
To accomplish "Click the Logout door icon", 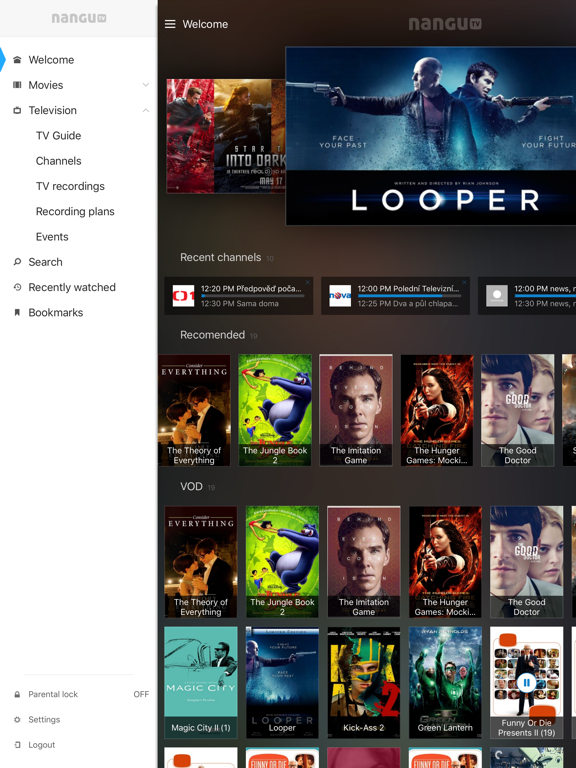I will [17, 745].
